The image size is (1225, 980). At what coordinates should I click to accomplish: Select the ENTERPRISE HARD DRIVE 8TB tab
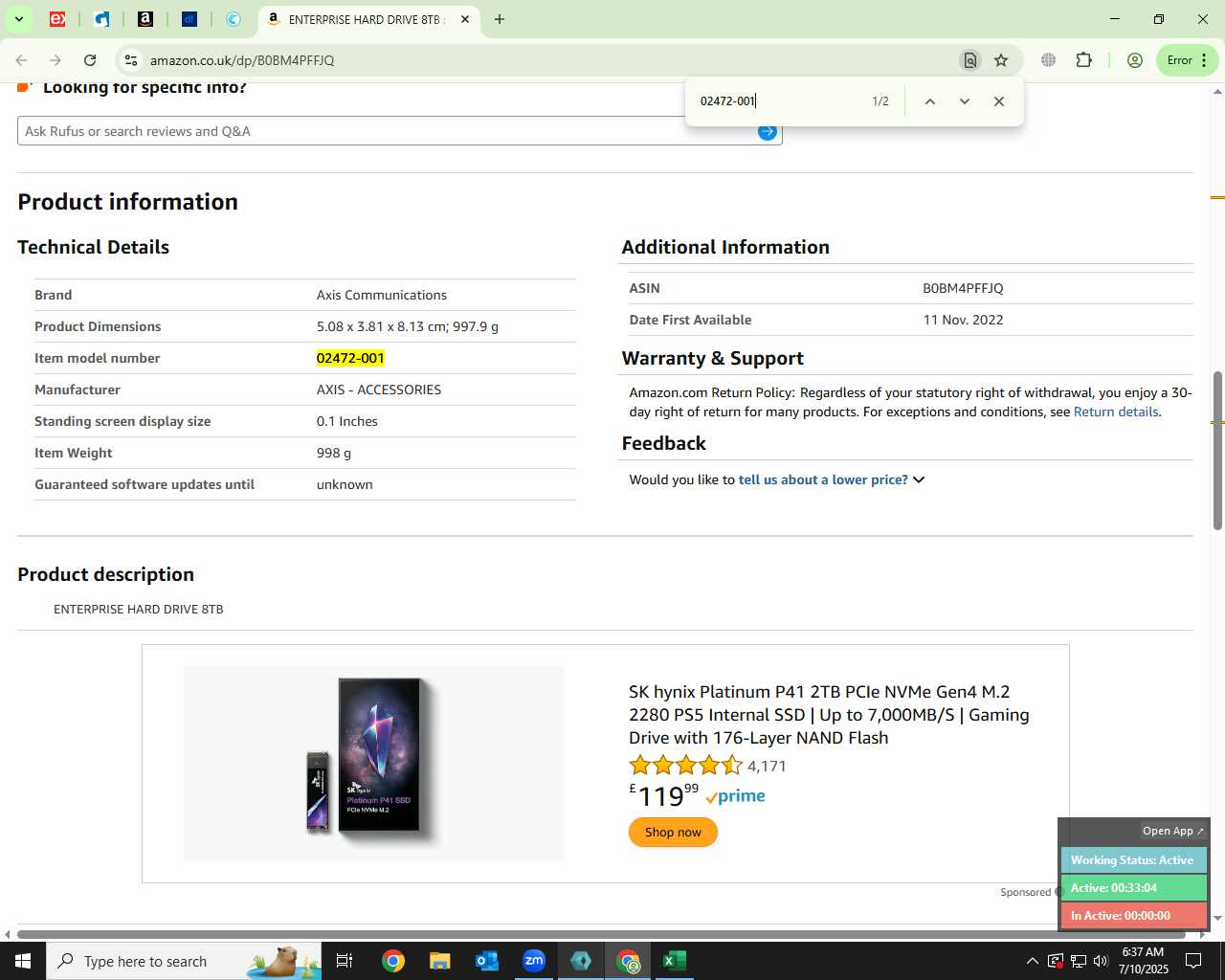pos(368,19)
